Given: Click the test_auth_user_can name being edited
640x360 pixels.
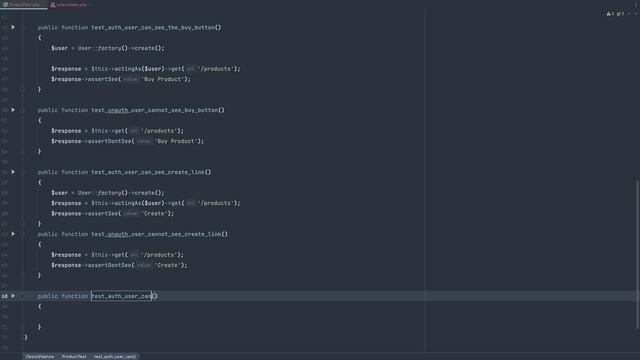Looking at the screenshot, I should 122,296.
